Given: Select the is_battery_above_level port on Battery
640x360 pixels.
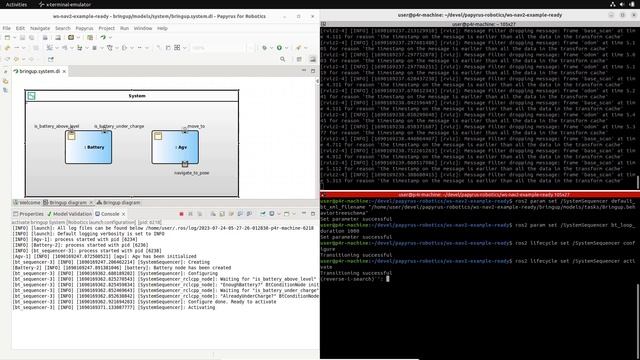Looking at the screenshot, I should coord(71,131).
